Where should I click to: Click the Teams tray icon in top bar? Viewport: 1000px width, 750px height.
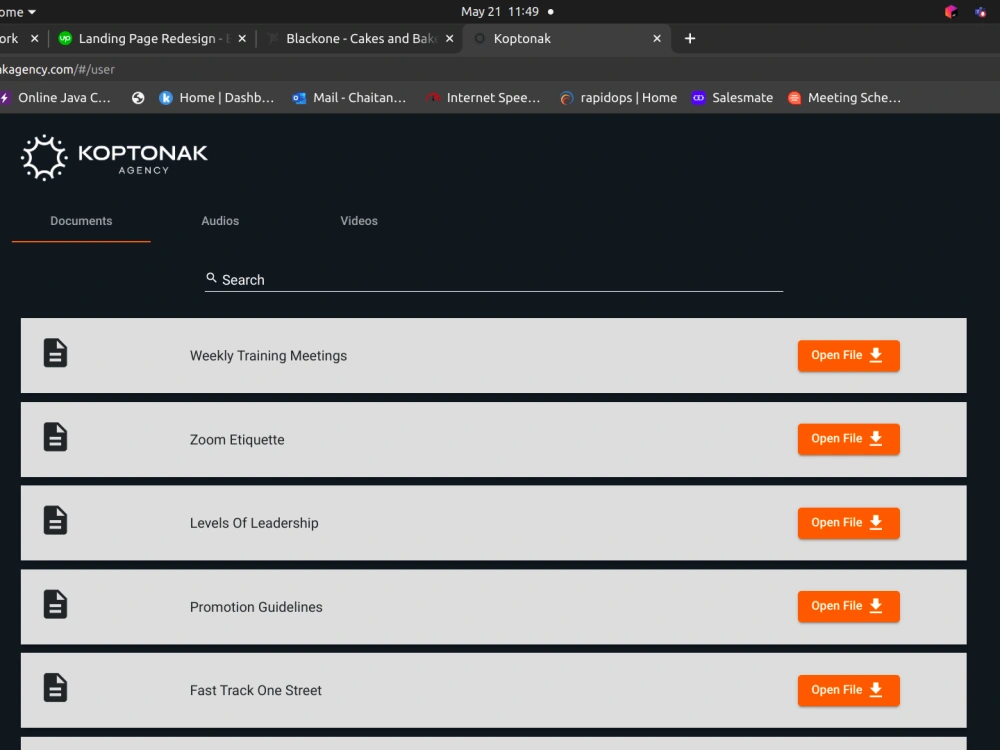(980, 11)
